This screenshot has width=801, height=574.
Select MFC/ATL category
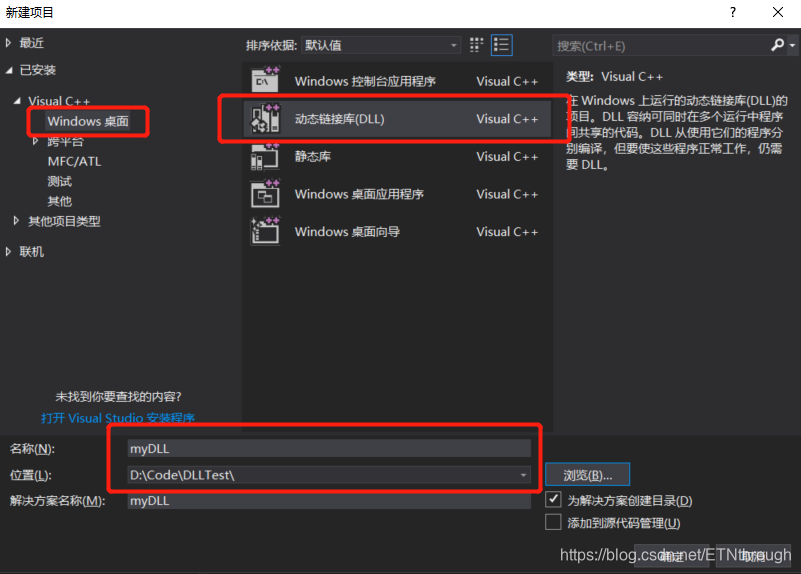75,161
